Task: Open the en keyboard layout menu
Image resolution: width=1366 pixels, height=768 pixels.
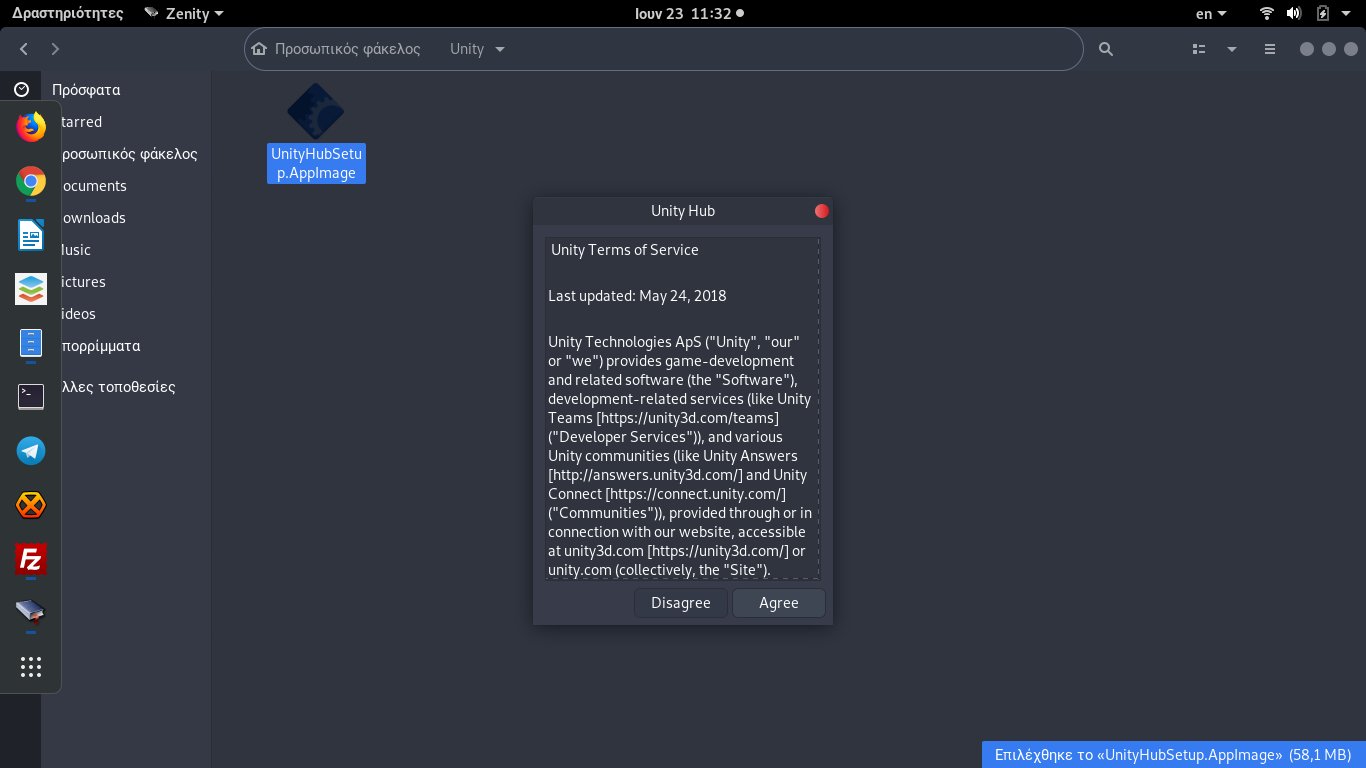Action: pos(1211,14)
